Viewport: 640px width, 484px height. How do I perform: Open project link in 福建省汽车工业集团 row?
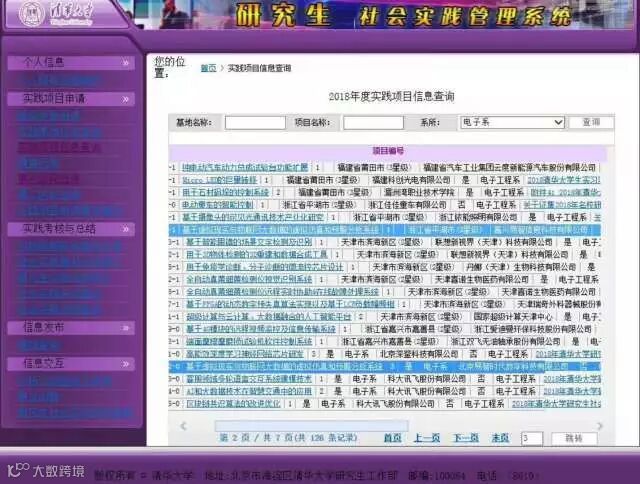point(245,168)
